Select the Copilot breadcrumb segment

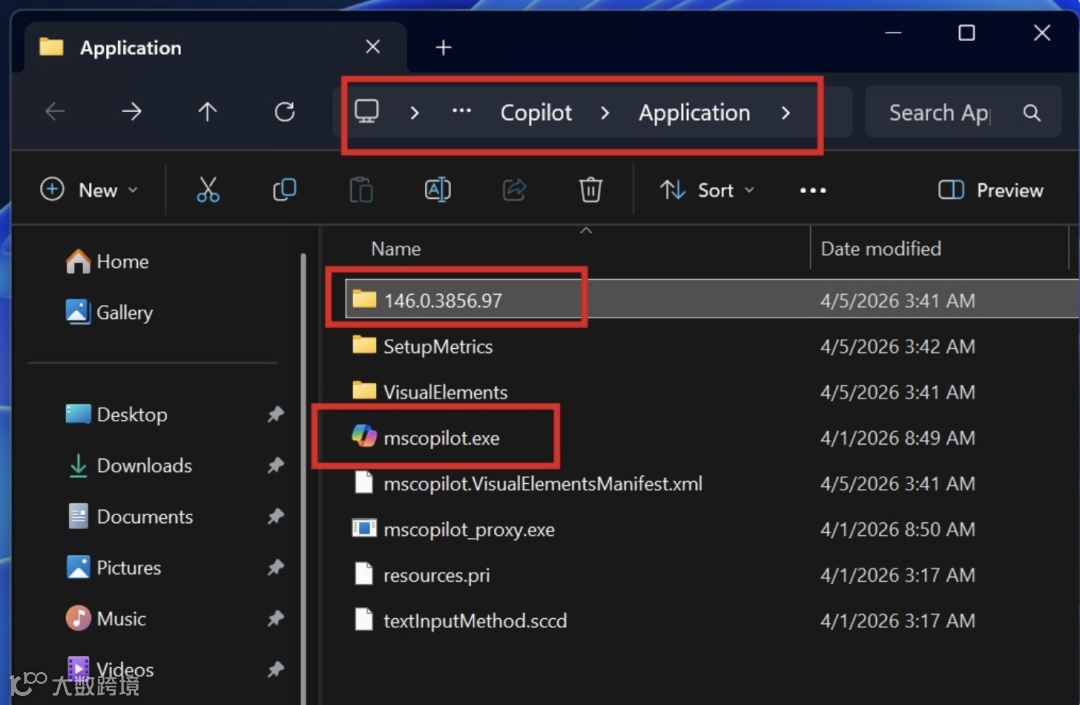pyautogui.click(x=536, y=112)
